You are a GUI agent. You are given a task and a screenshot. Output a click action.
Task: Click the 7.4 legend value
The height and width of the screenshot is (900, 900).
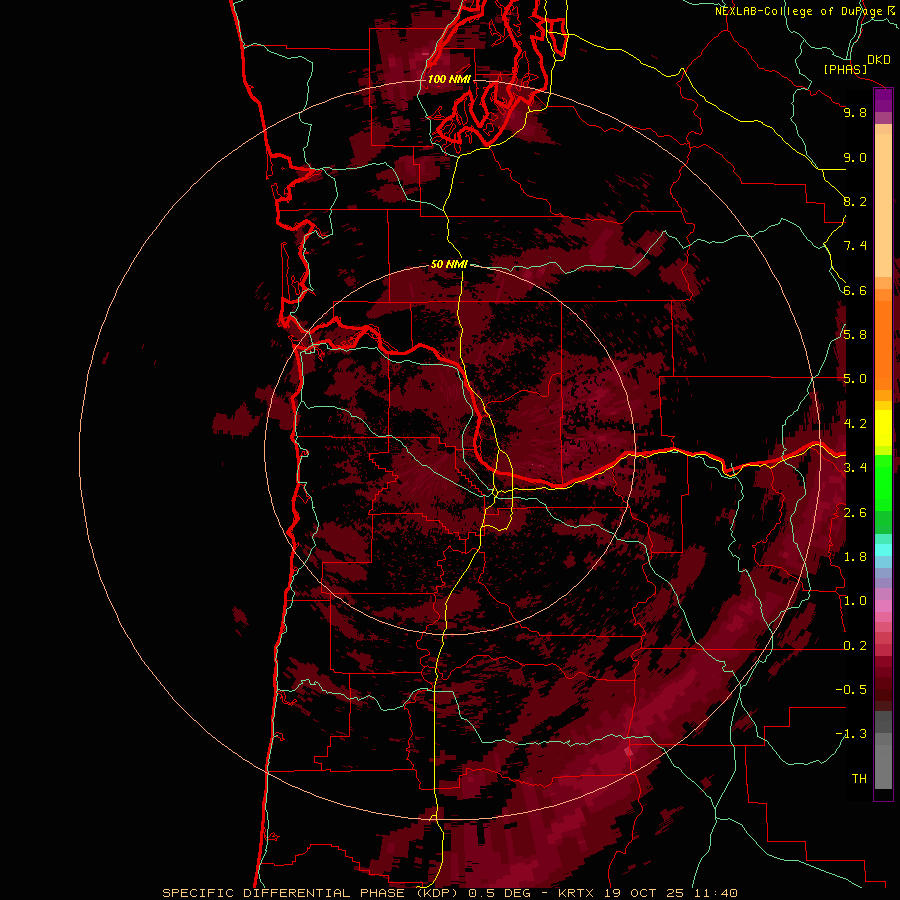(x=855, y=246)
